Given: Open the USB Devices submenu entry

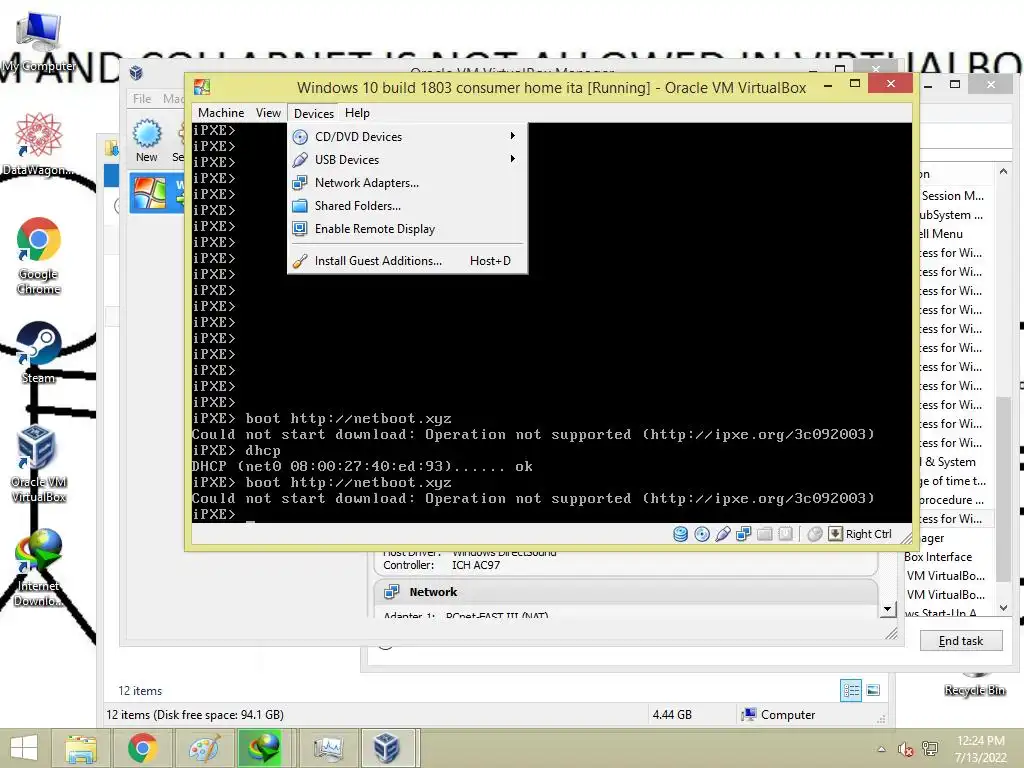Looking at the screenshot, I should pos(407,159).
